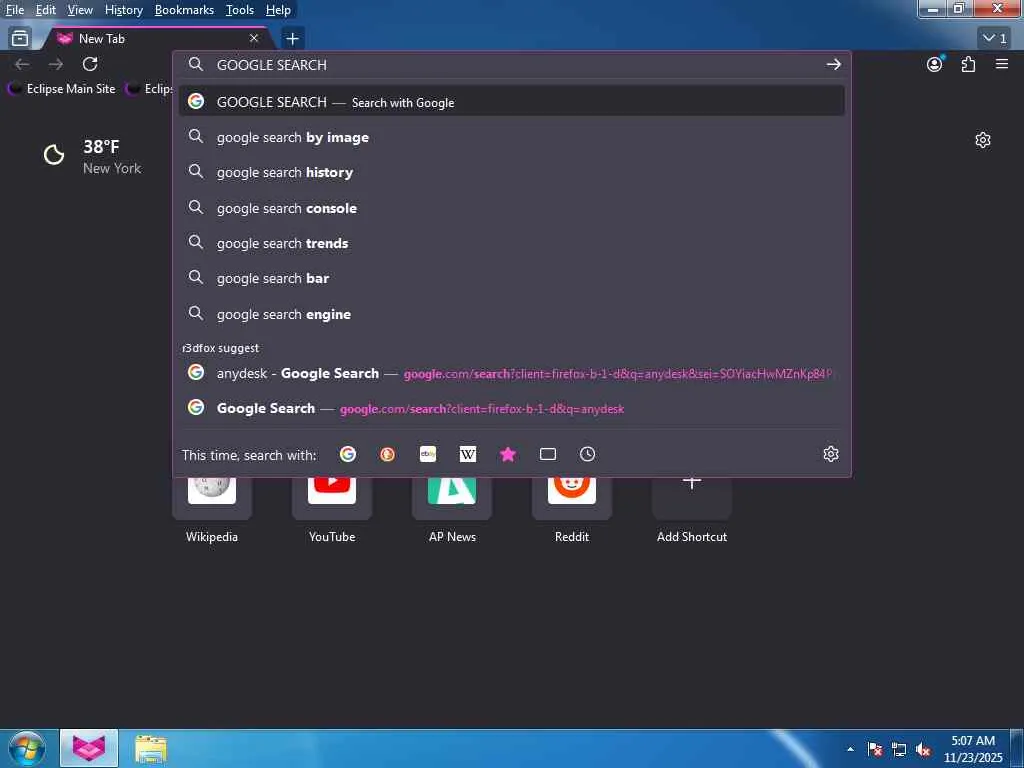Open the hamburger application menu

point(1002,64)
